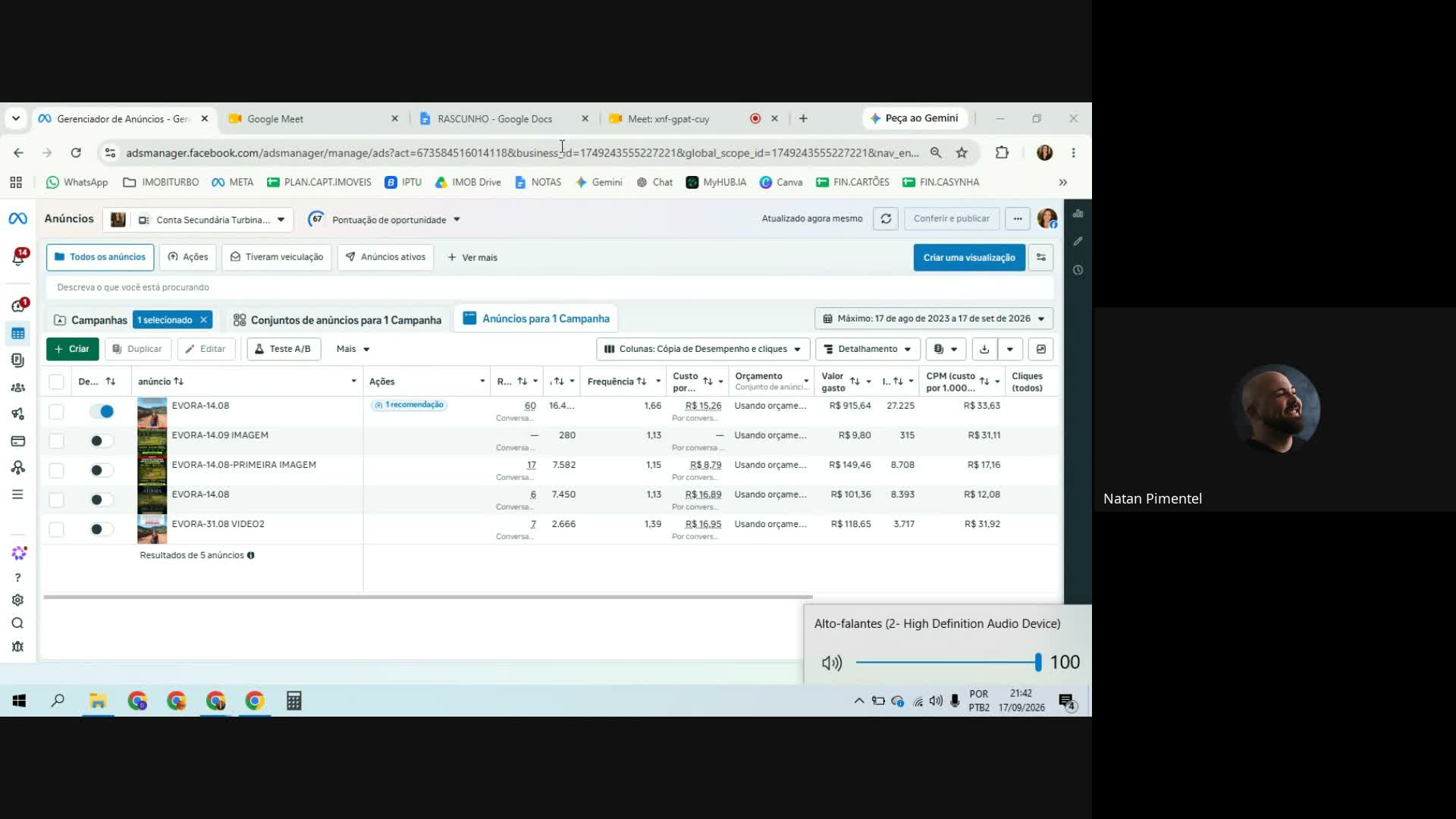Viewport: 1456px width, 819px height.
Task: Click the refresh data icon button
Action: 885,218
